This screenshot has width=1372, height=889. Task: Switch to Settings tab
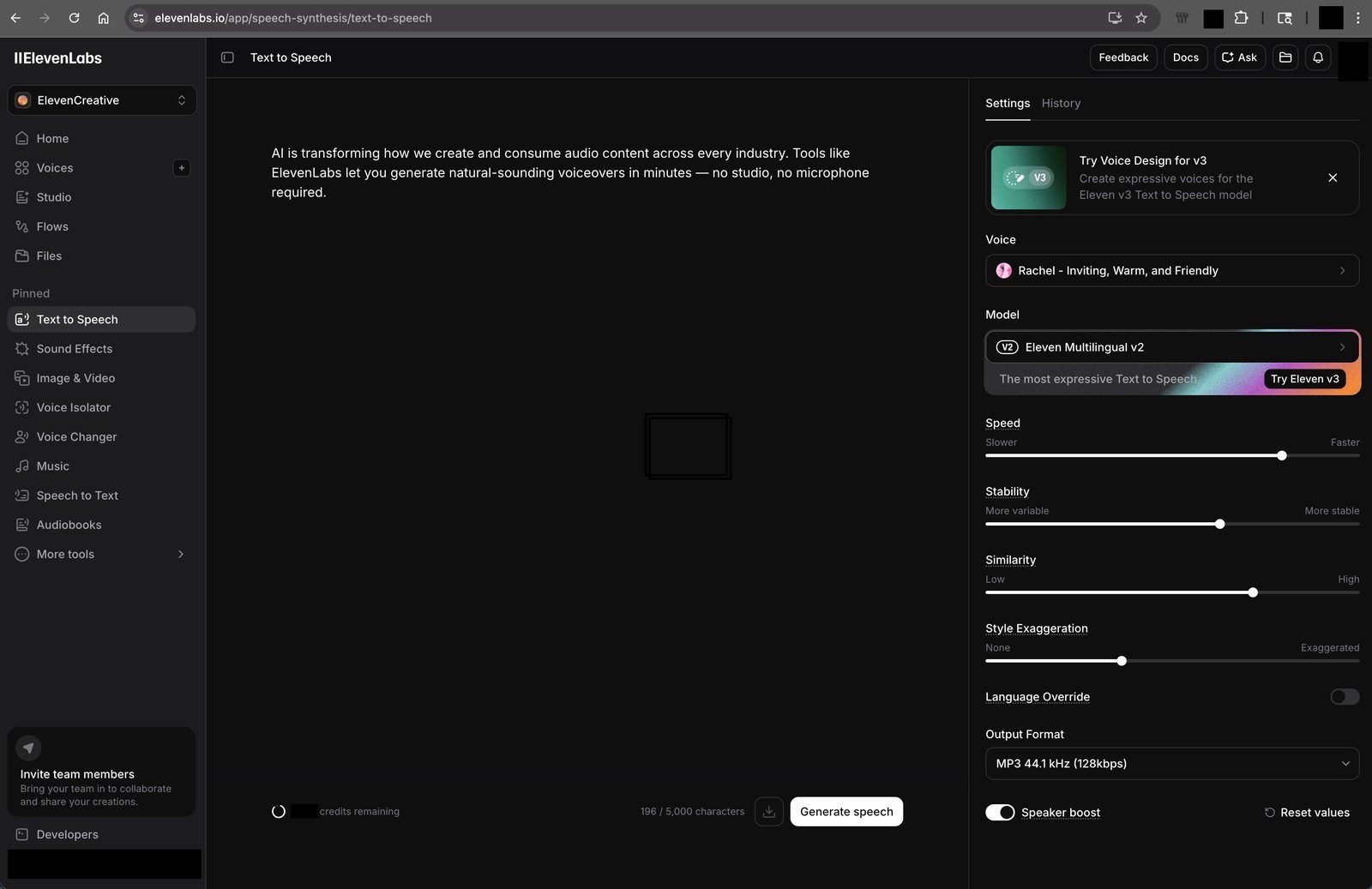[1008, 103]
